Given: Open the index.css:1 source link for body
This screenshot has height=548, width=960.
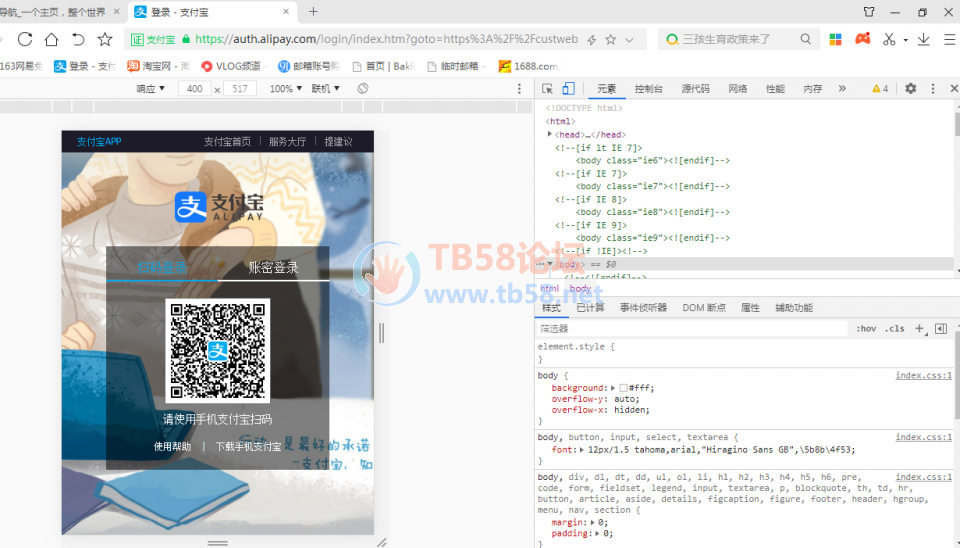Looking at the screenshot, I should [923, 376].
